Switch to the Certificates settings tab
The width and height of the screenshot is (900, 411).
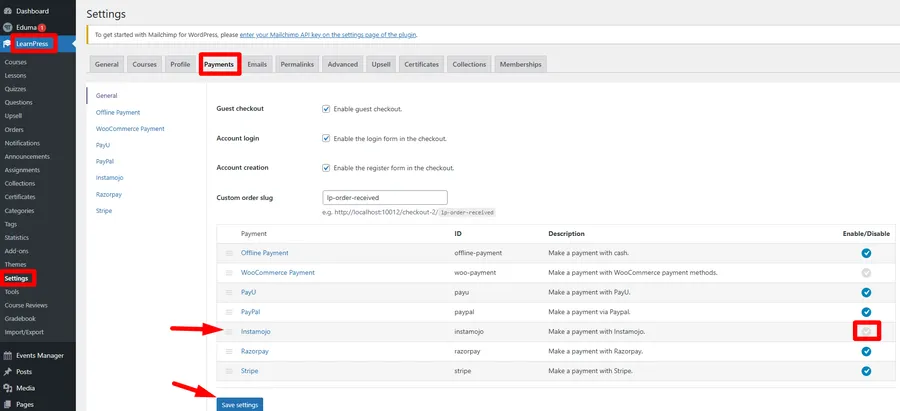pos(421,64)
